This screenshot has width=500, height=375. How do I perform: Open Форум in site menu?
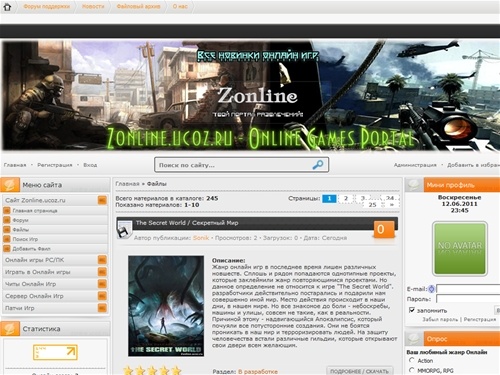point(20,220)
